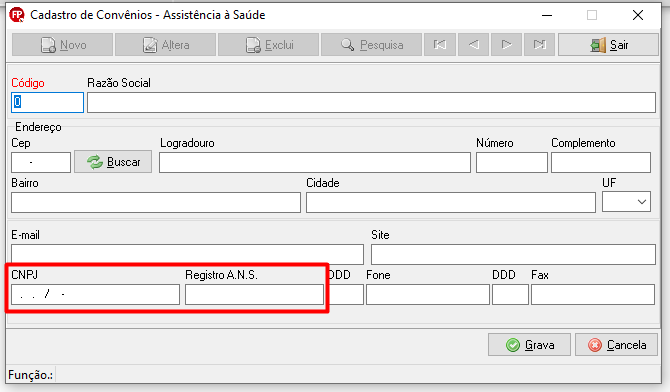Click the Razão Social text field

click(x=371, y=103)
